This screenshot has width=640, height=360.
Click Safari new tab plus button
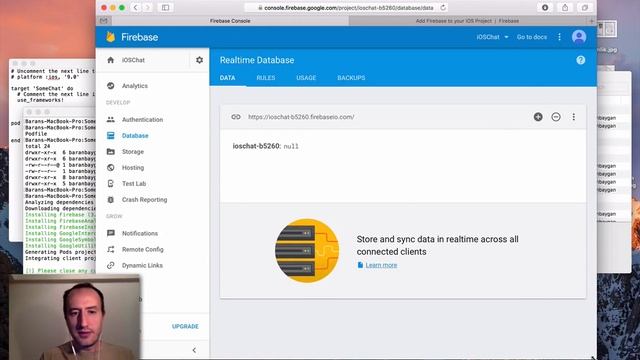click(x=591, y=20)
